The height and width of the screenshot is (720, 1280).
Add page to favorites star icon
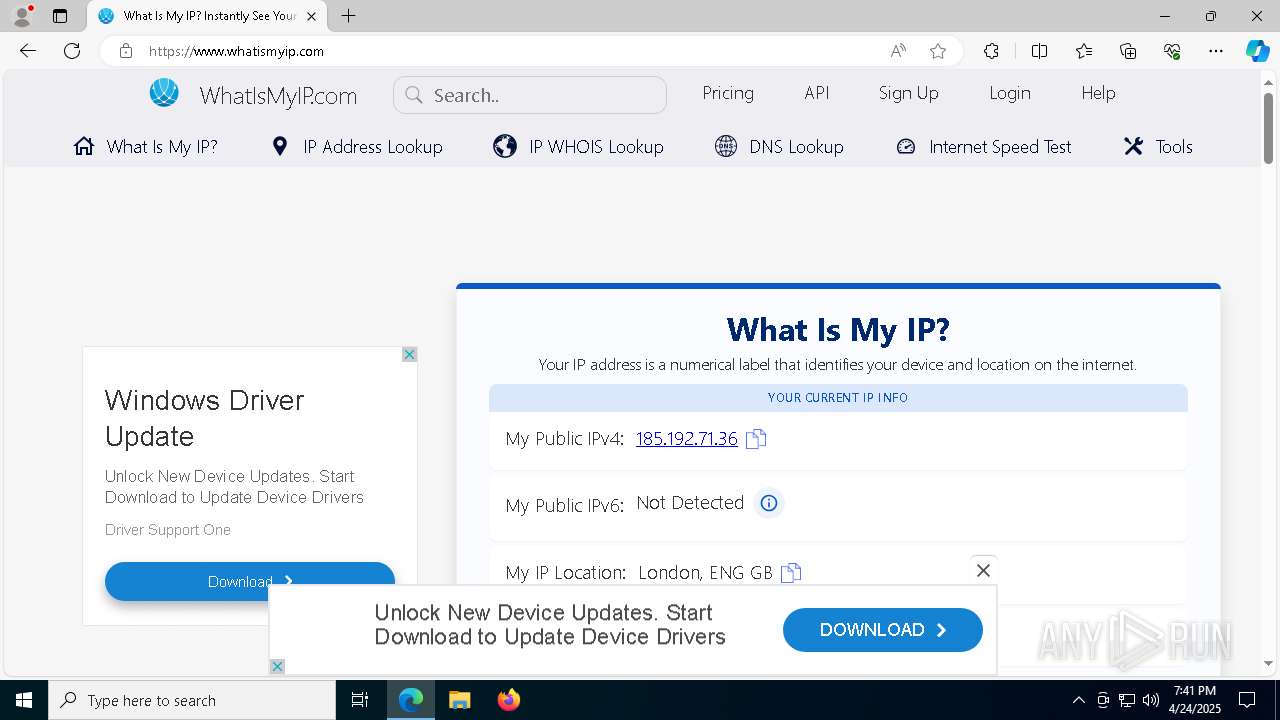click(938, 51)
